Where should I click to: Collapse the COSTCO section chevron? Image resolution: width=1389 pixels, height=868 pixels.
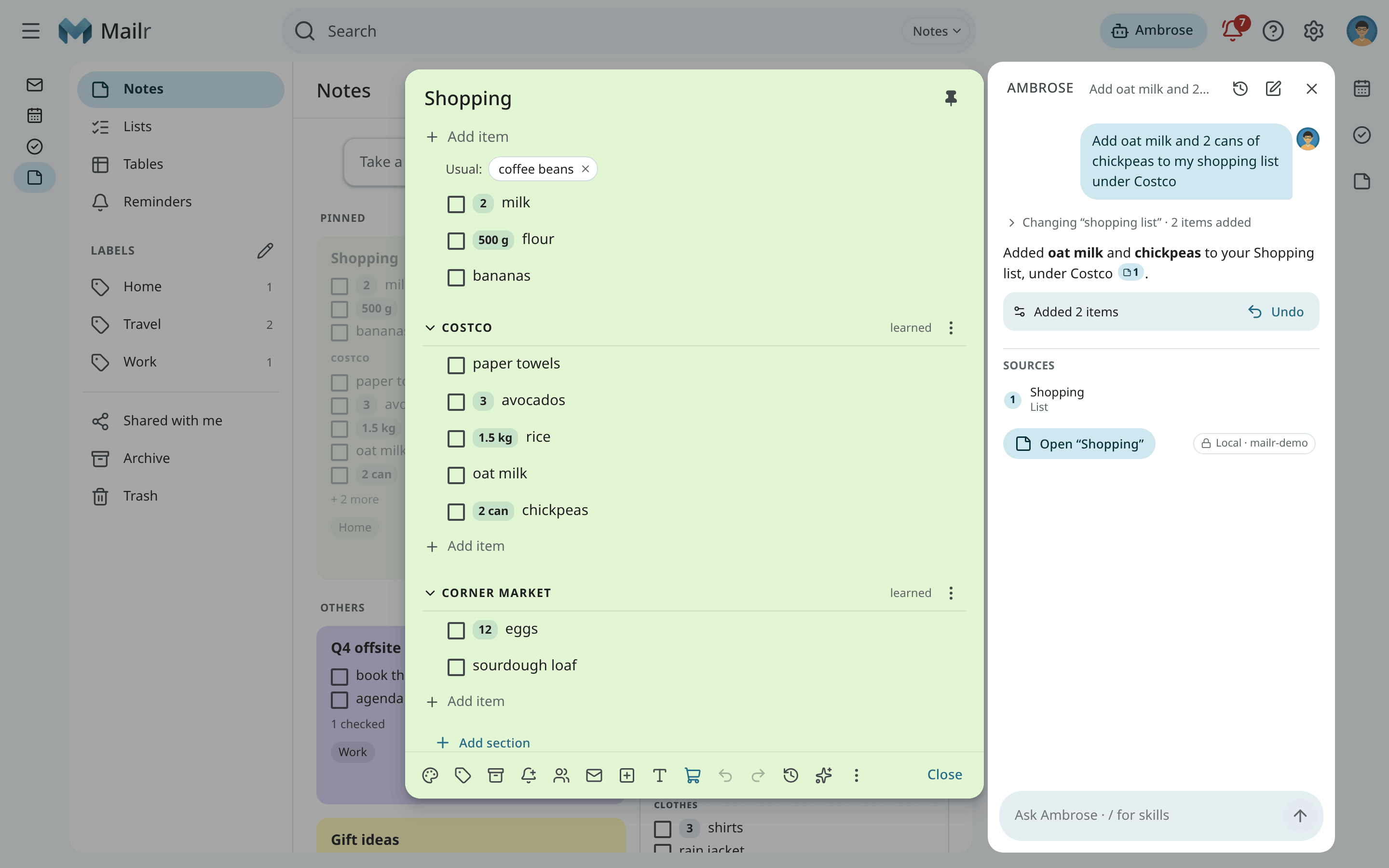coord(430,327)
